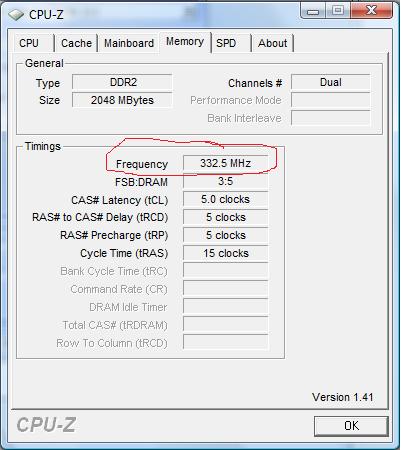Screen dimensions: 403x450
Task: Click the CAS# Latency 5.0 clocks field
Action: click(226, 199)
